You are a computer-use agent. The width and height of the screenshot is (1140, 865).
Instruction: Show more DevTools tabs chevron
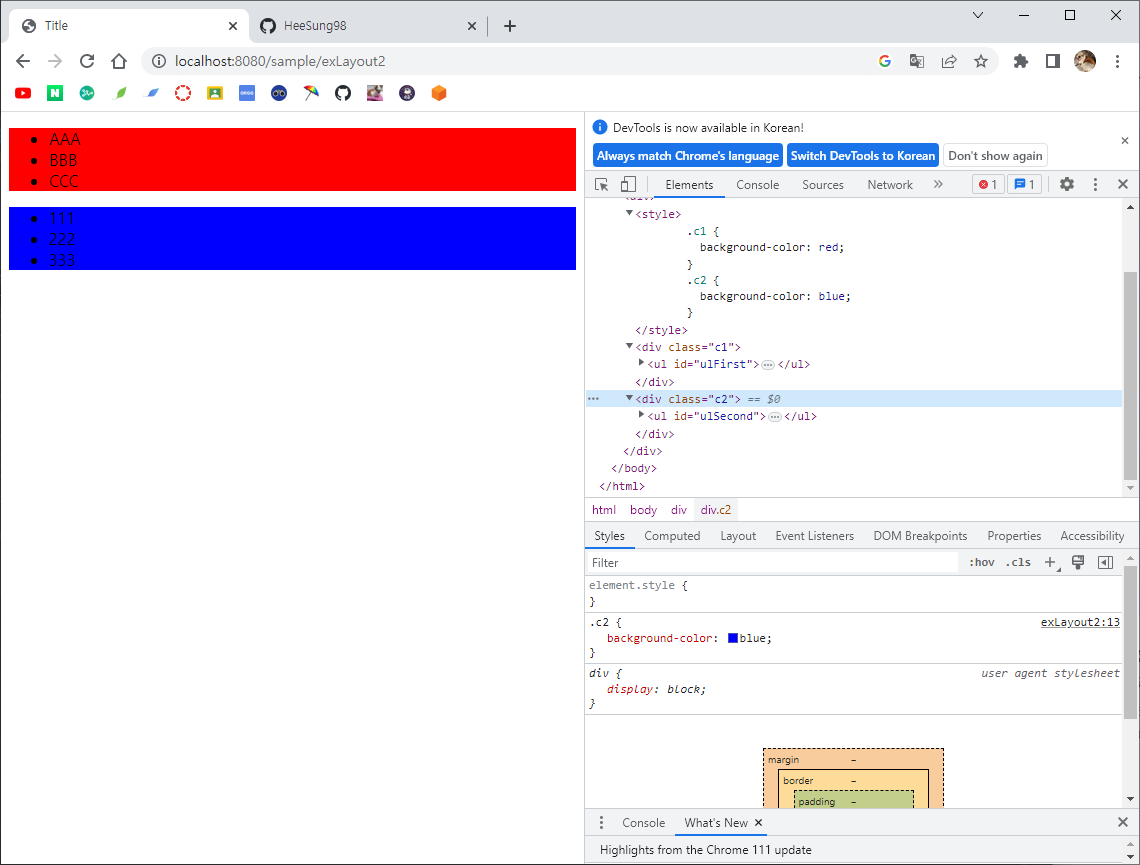[938, 185]
